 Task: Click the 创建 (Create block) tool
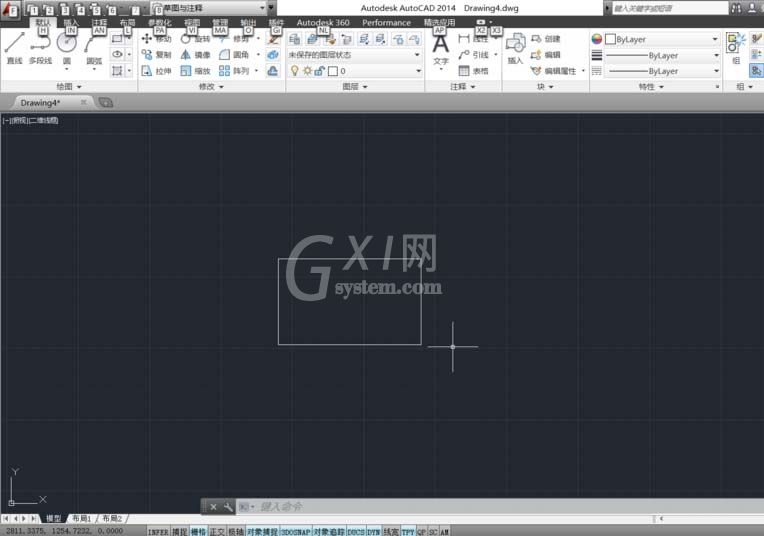click(x=546, y=38)
